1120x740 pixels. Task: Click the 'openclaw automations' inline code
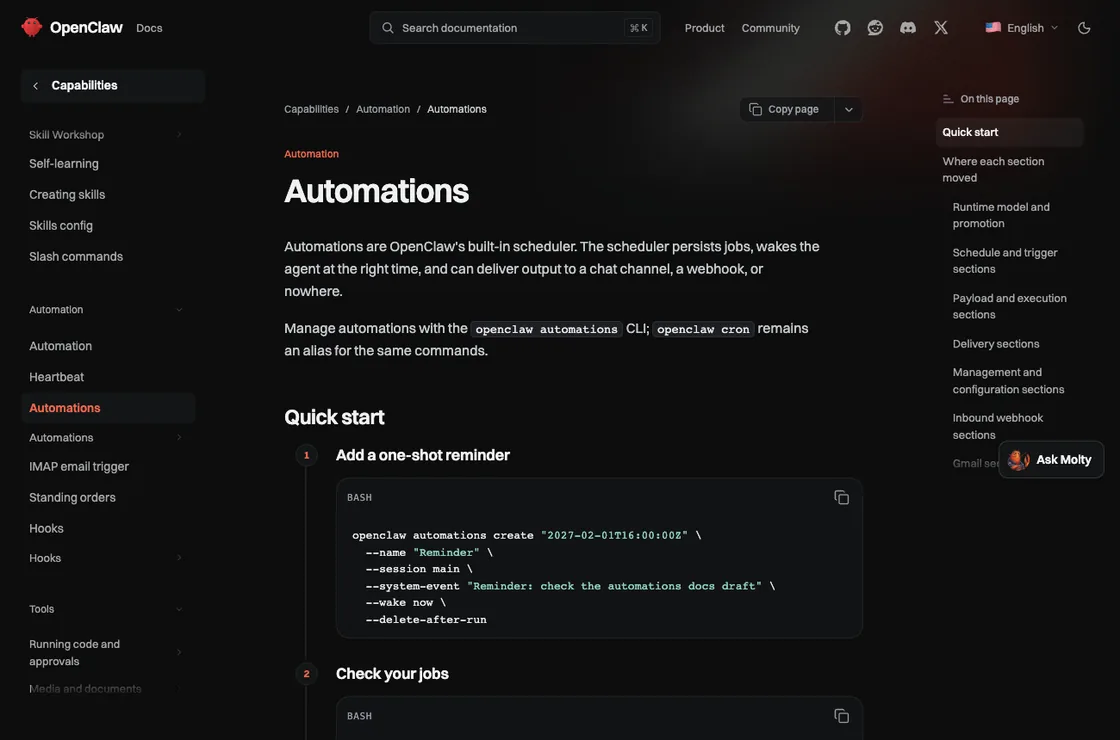pos(546,329)
